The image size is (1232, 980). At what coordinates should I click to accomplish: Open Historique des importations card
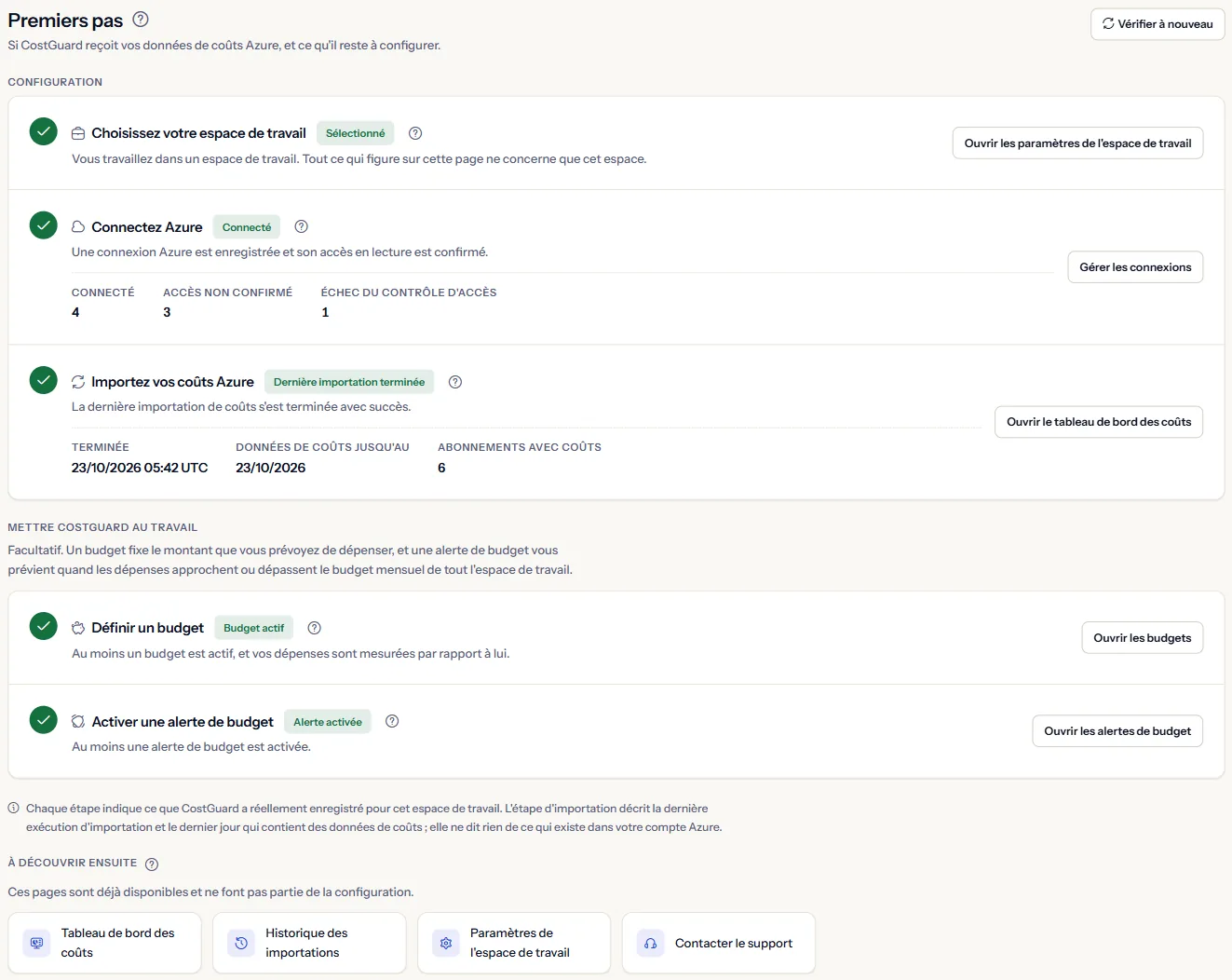click(309, 943)
